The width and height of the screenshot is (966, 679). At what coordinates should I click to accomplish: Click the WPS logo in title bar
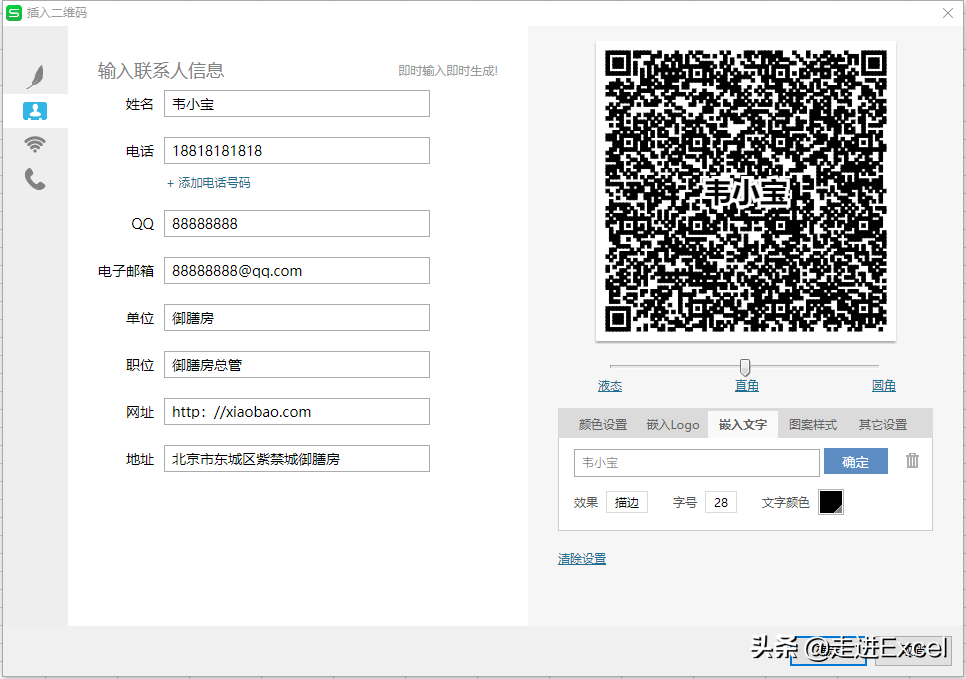pyautogui.click(x=14, y=12)
